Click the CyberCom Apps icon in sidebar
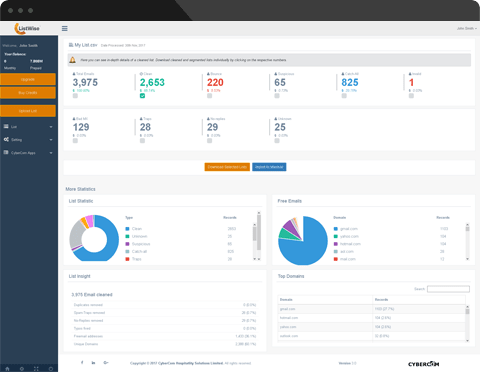480x372 pixels. point(6,152)
